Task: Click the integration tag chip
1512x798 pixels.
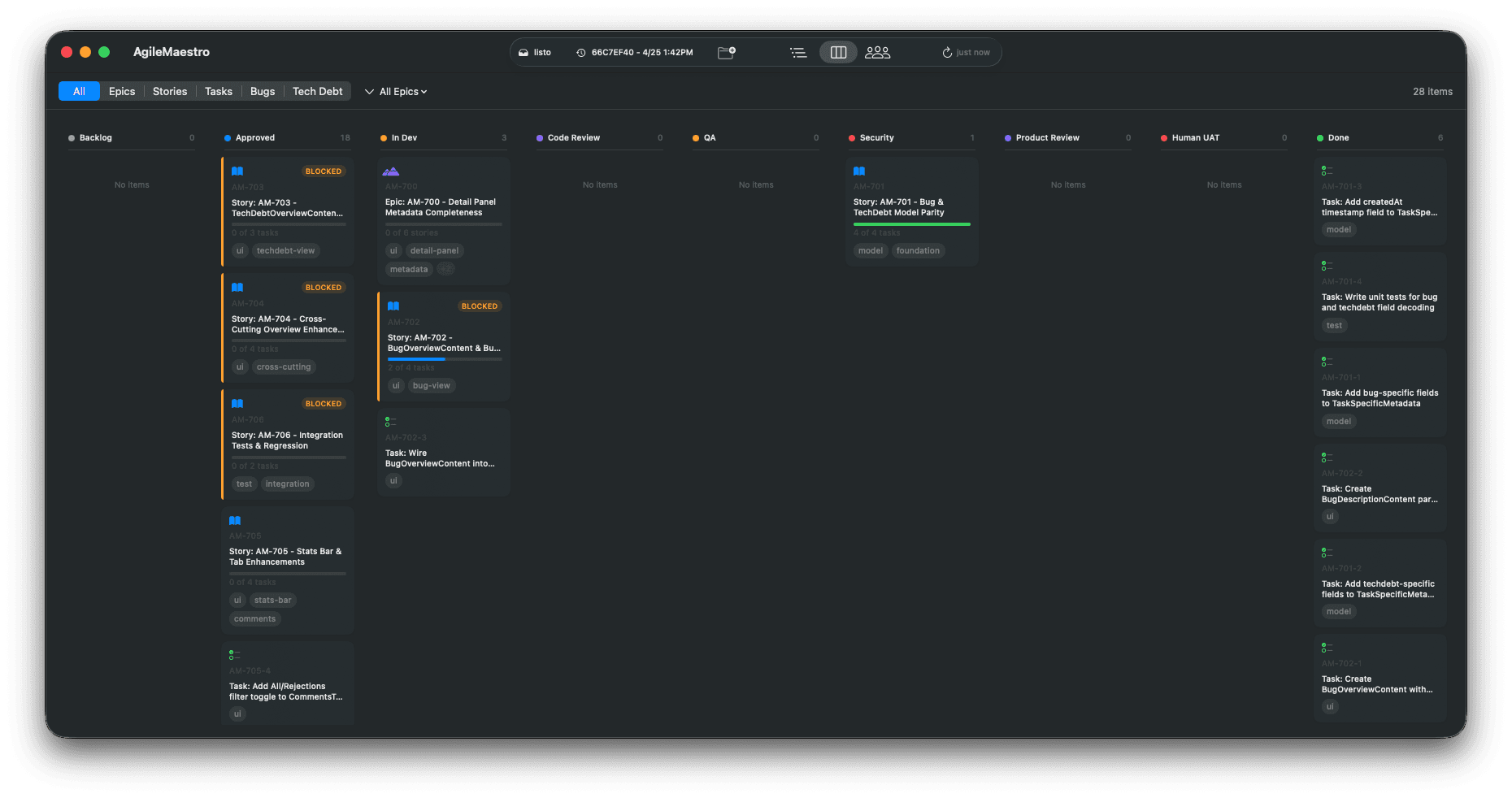Action: pyautogui.click(x=287, y=484)
